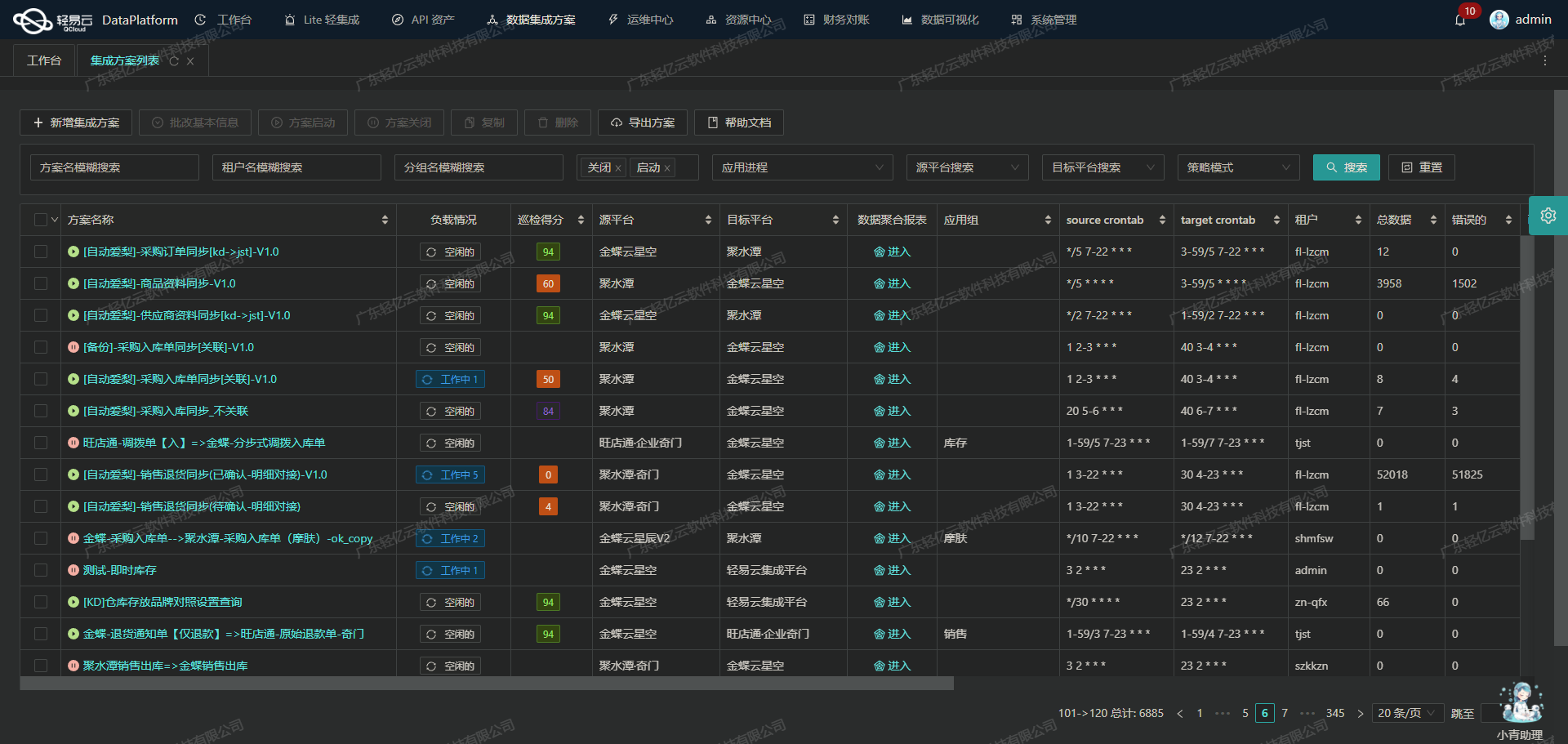Open the 运维中心 menu
The width and height of the screenshot is (1568, 744).
coord(641,20)
